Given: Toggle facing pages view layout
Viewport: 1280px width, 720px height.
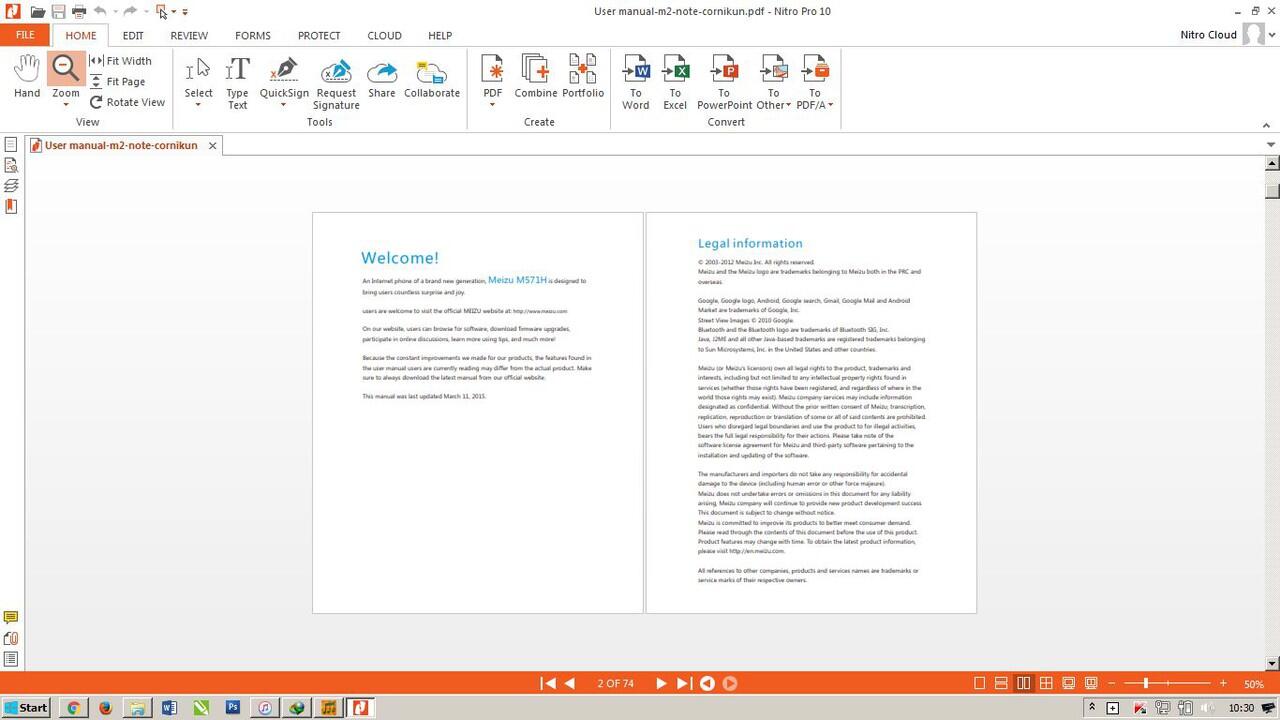Looking at the screenshot, I should point(1023,683).
